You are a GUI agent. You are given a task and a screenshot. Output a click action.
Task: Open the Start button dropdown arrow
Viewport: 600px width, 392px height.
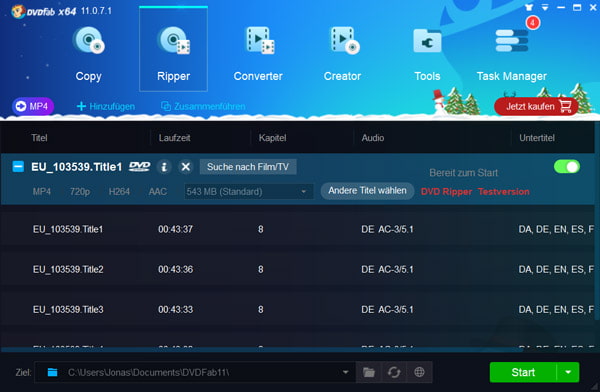pos(568,372)
